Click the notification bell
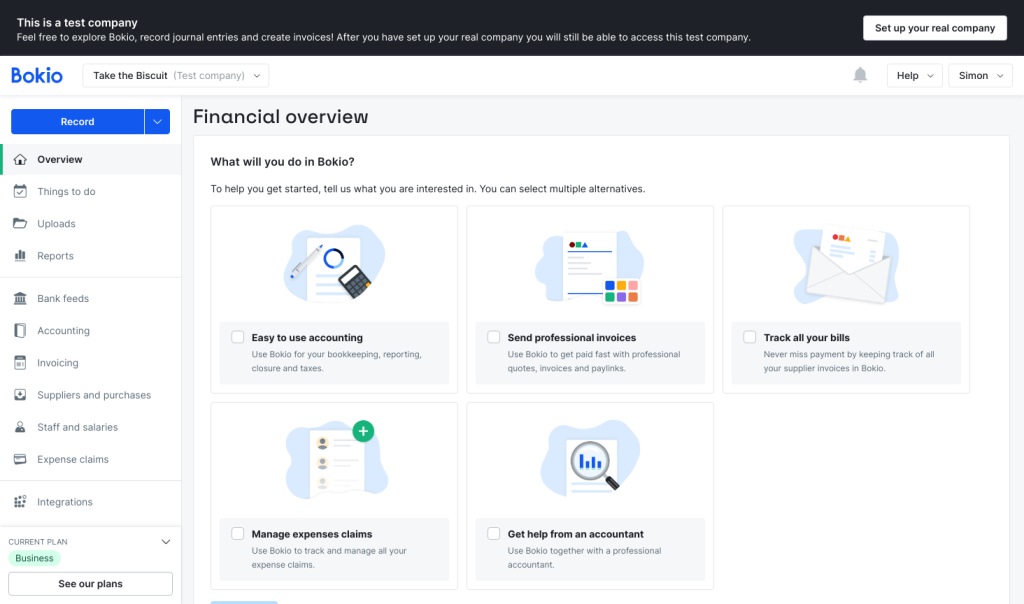The width and height of the screenshot is (1024, 604). click(x=860, y=75)
